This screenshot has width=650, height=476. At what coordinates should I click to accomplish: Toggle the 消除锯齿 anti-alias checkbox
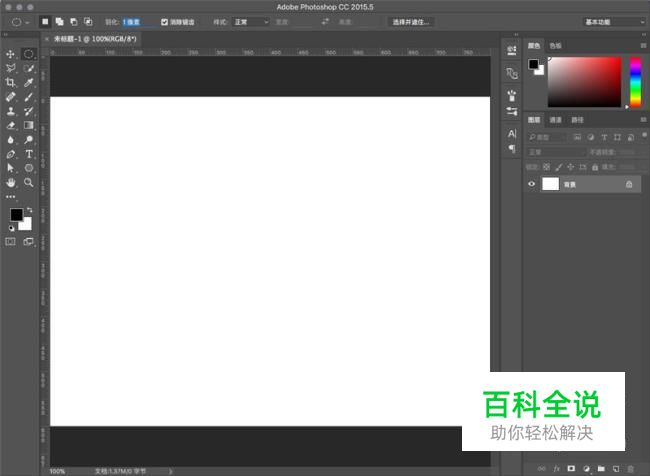[x=165, y=21]
